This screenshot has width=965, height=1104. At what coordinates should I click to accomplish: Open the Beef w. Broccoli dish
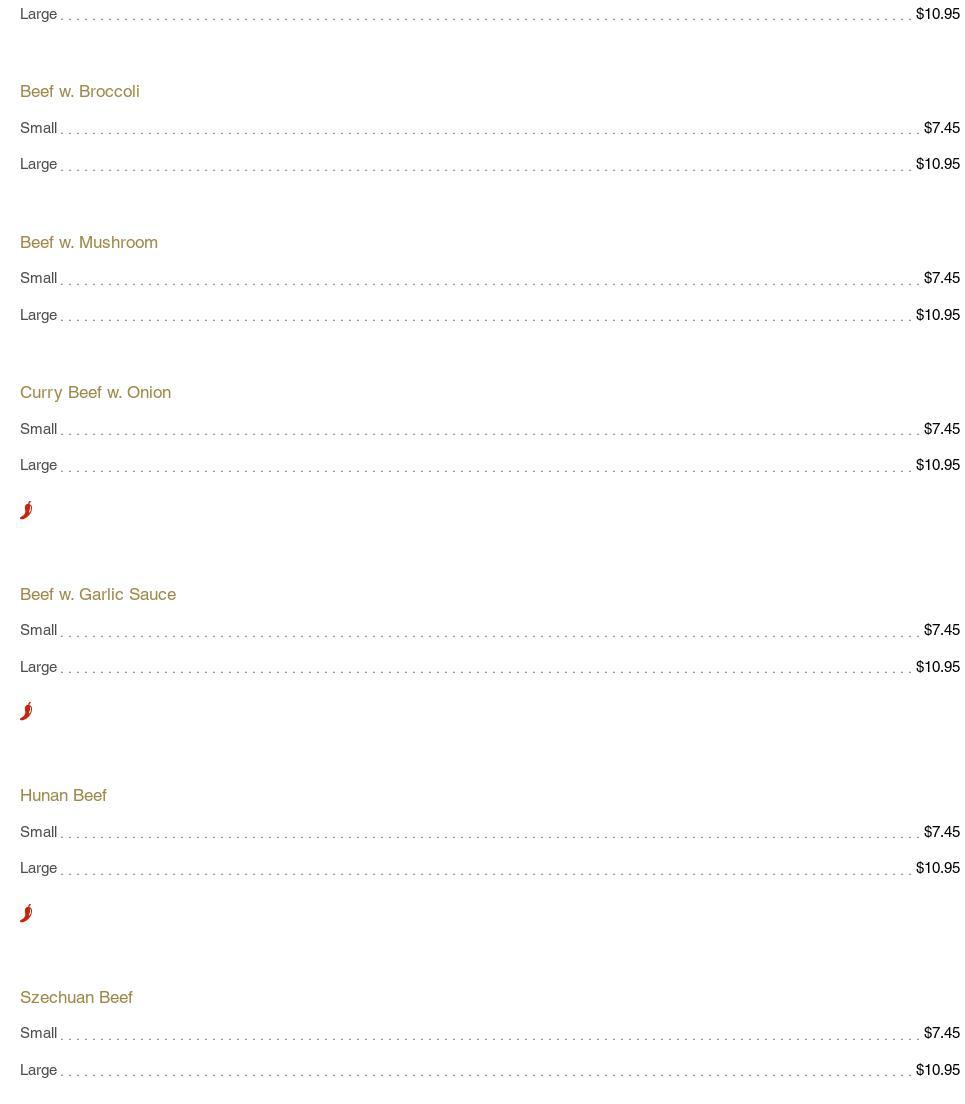(80, 91)
